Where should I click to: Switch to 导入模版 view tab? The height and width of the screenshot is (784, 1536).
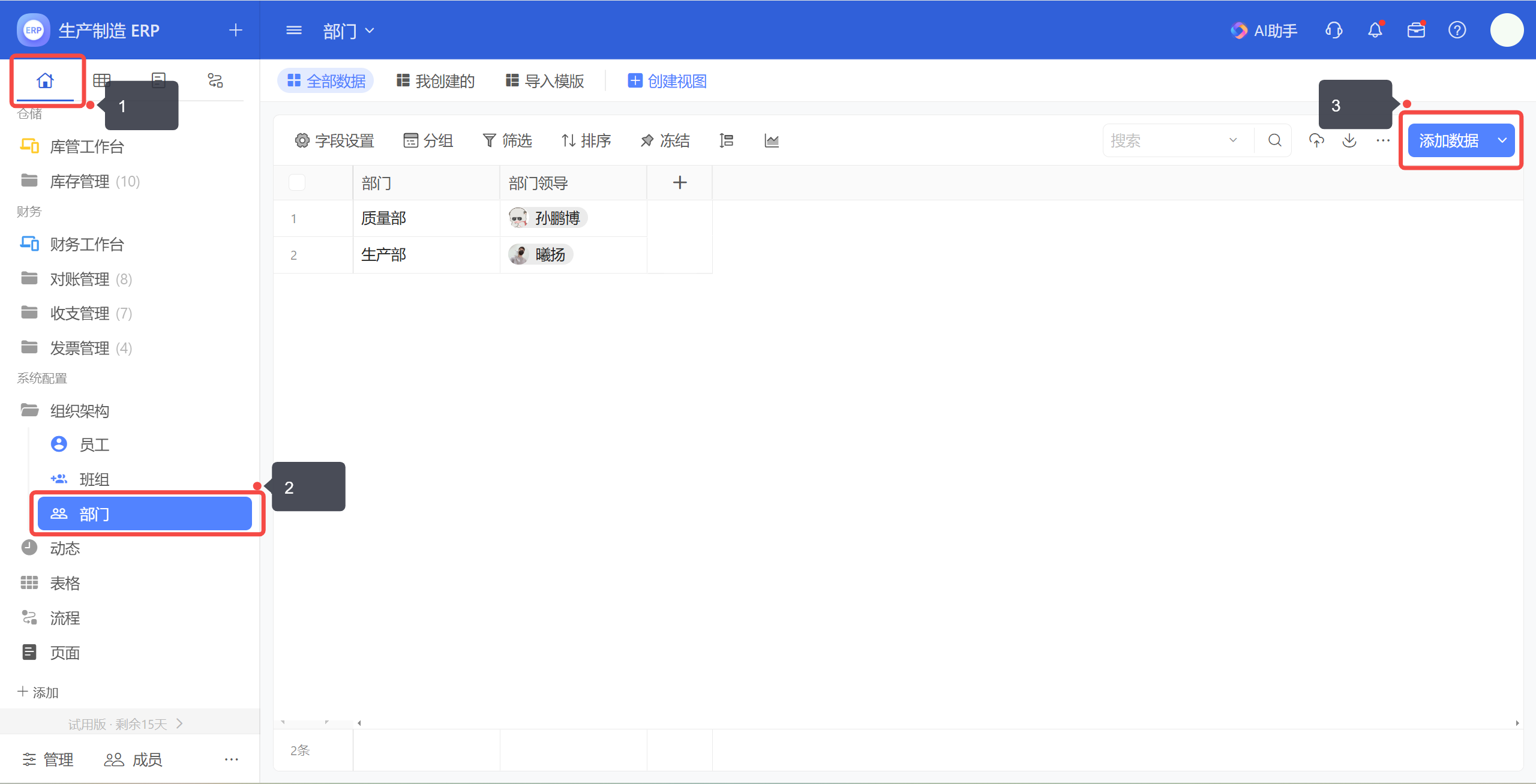[545, 81]
